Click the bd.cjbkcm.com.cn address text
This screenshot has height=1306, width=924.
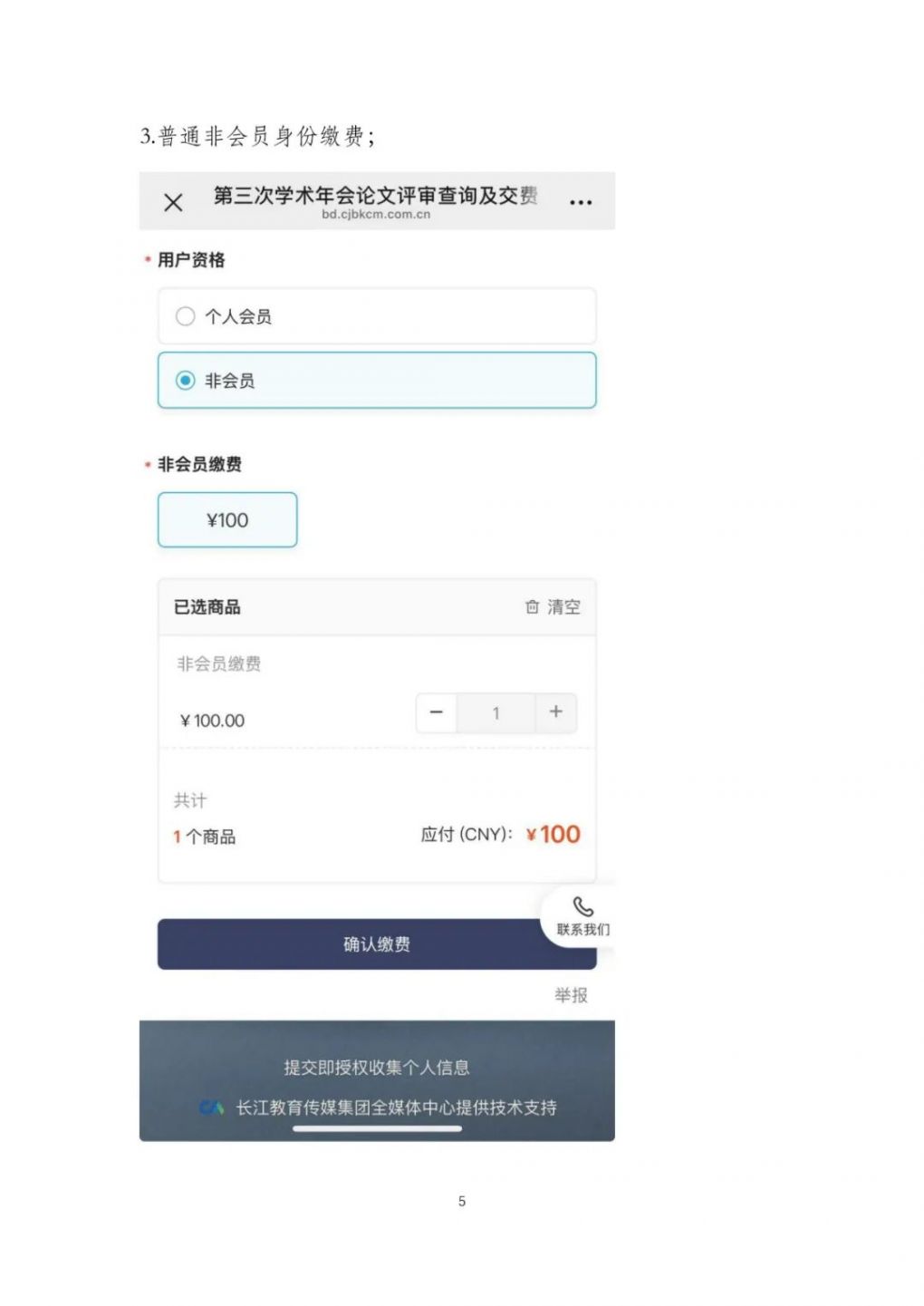pos(375,216)
